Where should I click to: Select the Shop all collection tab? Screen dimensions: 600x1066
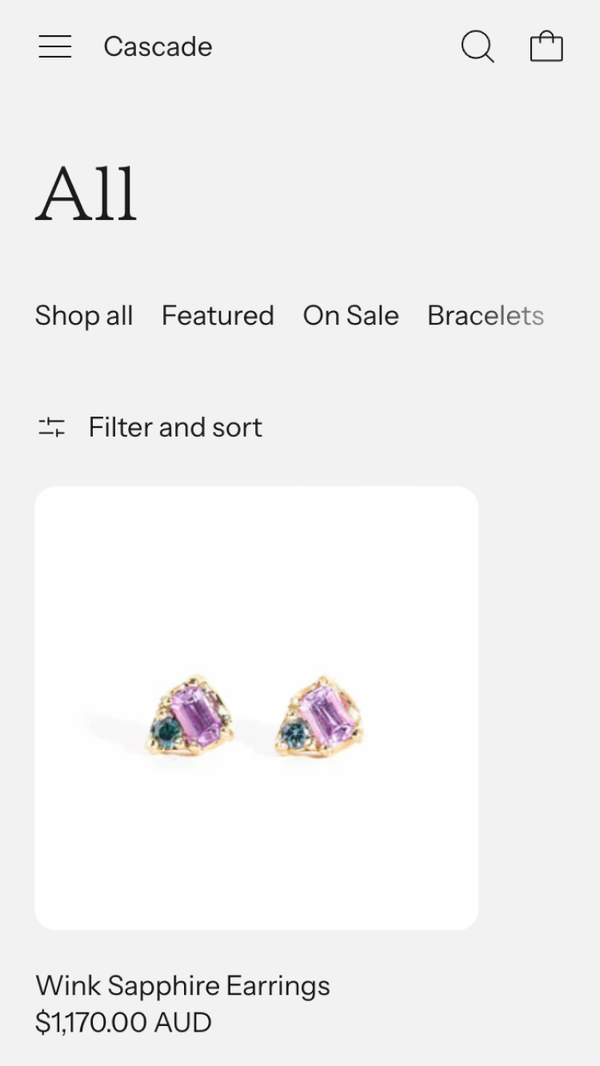[84, 315]
